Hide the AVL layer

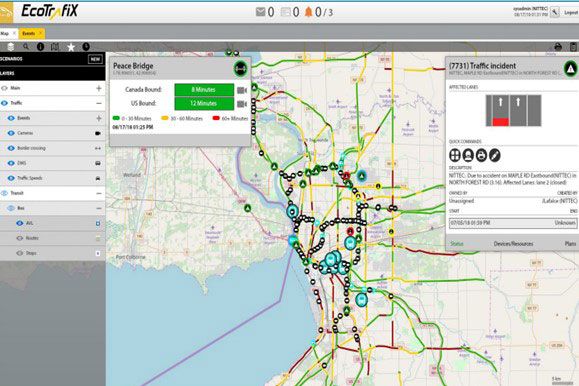20,223
